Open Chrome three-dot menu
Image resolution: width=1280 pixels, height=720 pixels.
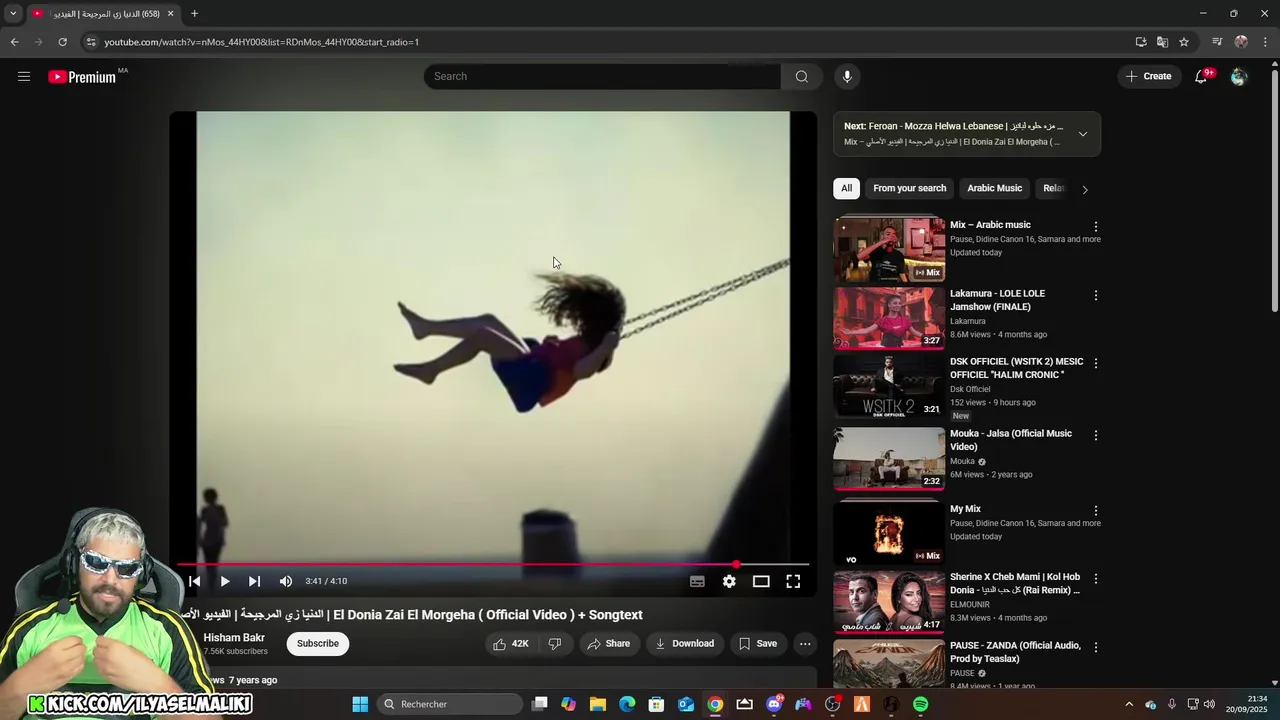[x=1266, y=42]
